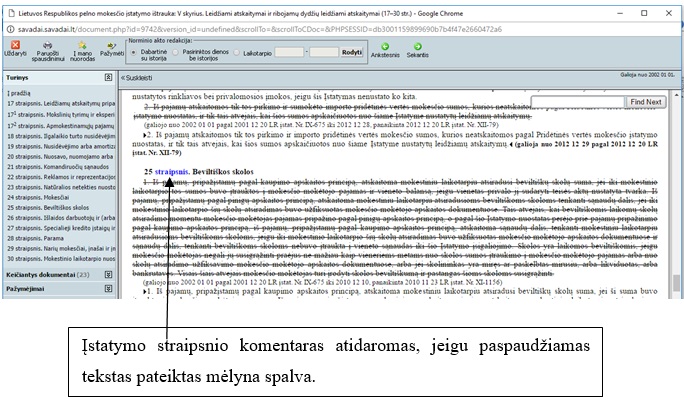Select Pasirinktos dienos be istorijos radio
Screen dimensions: 684x400
click(175, 53)
